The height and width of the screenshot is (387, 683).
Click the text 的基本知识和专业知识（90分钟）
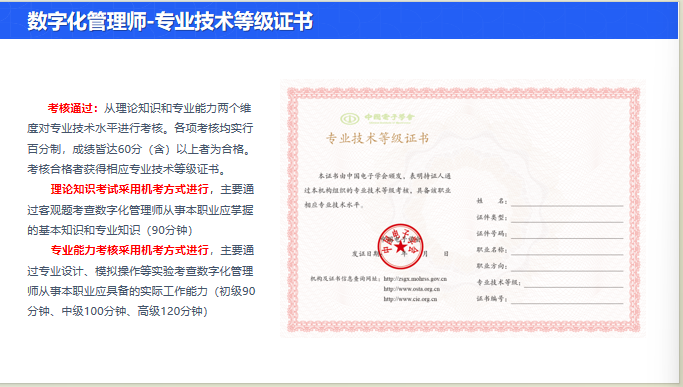[110, 230]
